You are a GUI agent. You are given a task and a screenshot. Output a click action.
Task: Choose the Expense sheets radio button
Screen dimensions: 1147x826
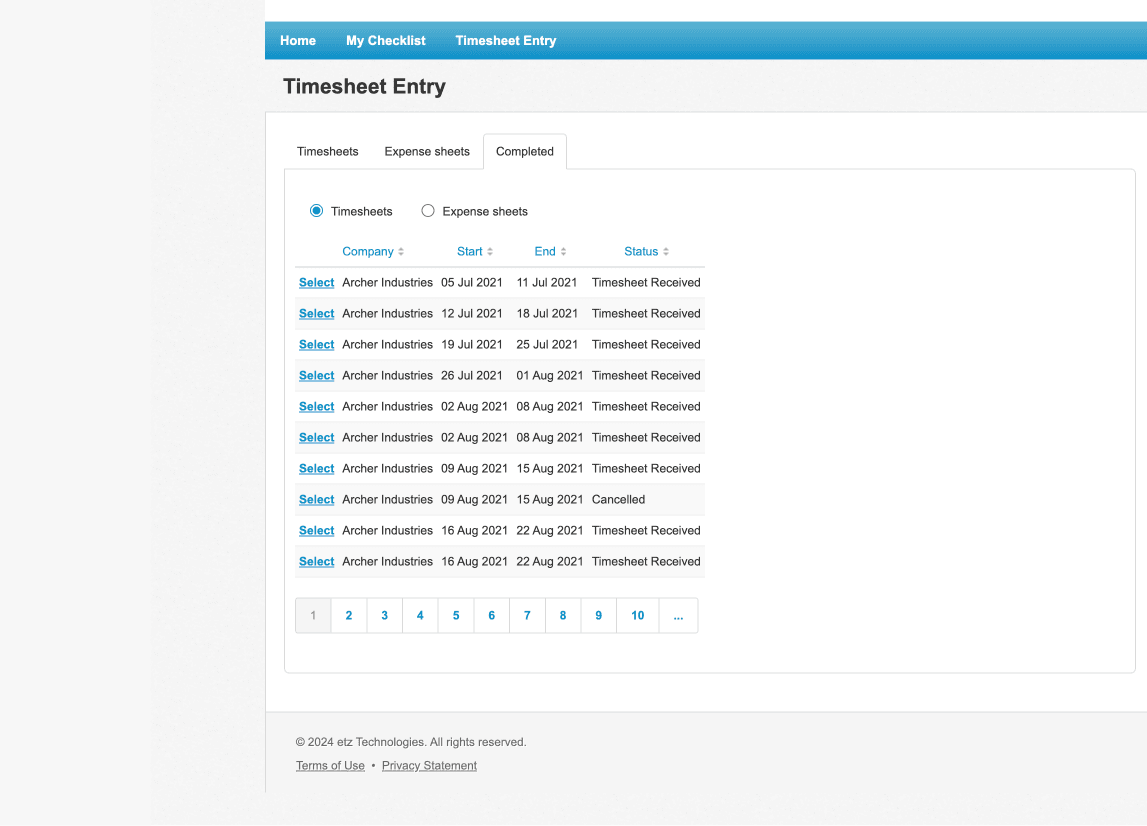[428, 211]
